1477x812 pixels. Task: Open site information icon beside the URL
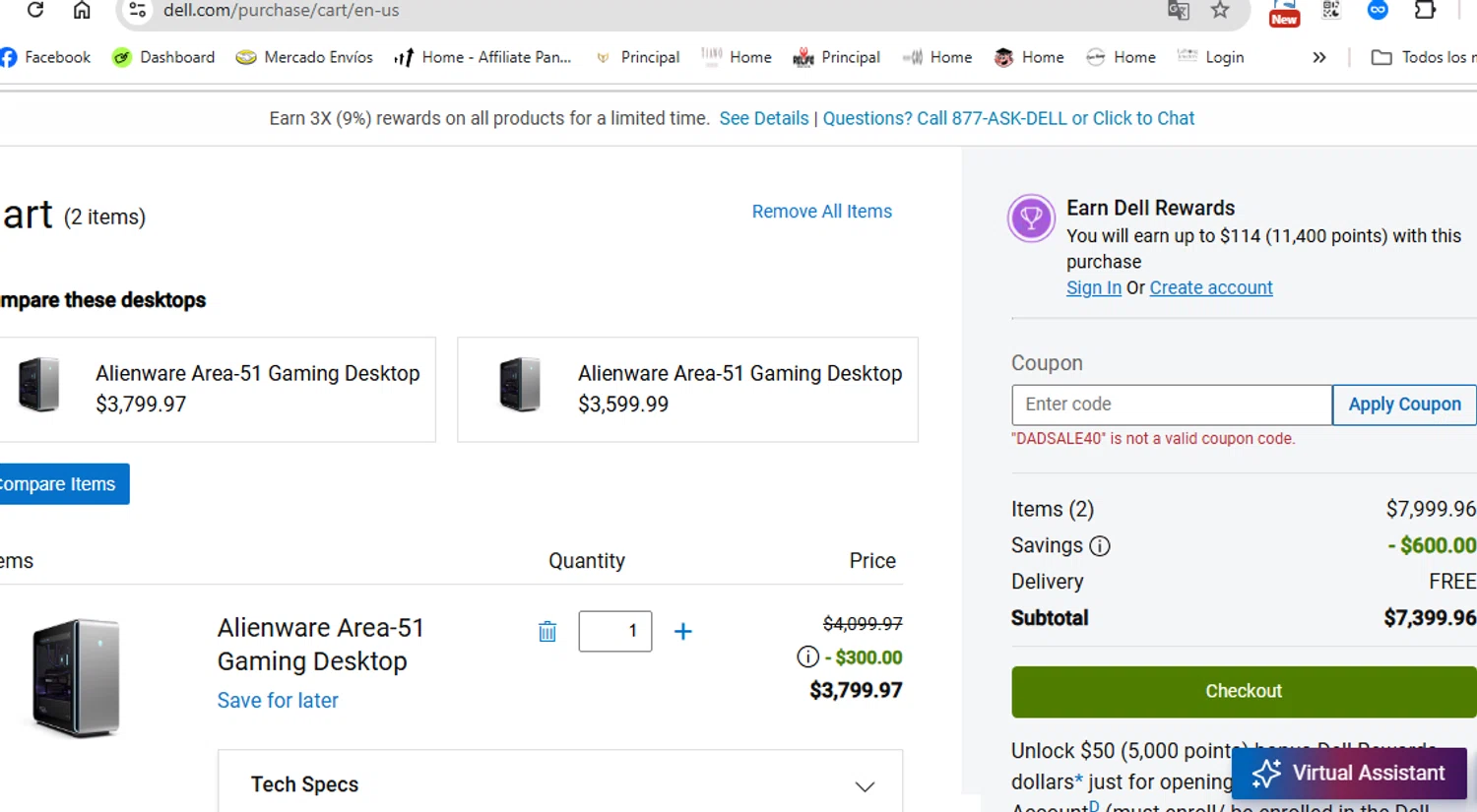(137, 10)
